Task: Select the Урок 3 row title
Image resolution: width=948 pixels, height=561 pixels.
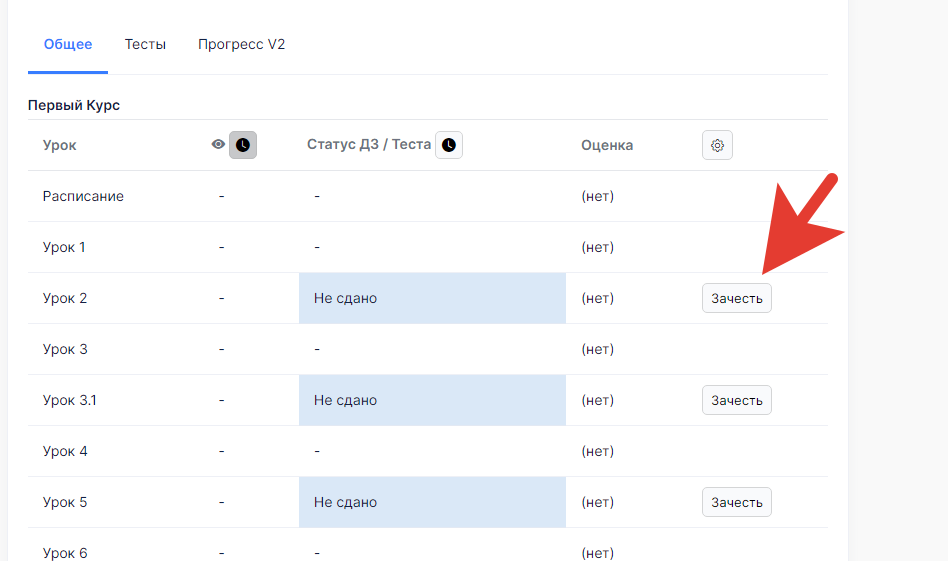Action: pos(65,349)
